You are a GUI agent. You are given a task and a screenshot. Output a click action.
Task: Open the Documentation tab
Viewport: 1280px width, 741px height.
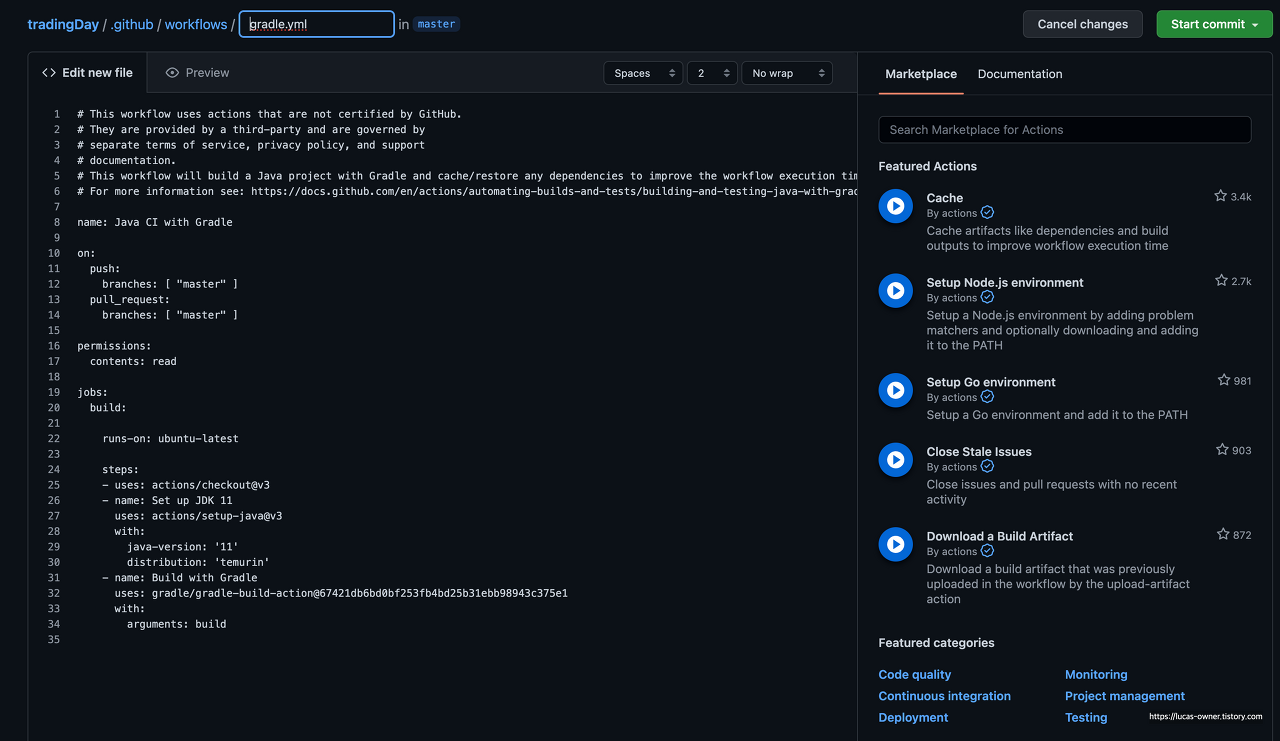[x=1020, y=74]
